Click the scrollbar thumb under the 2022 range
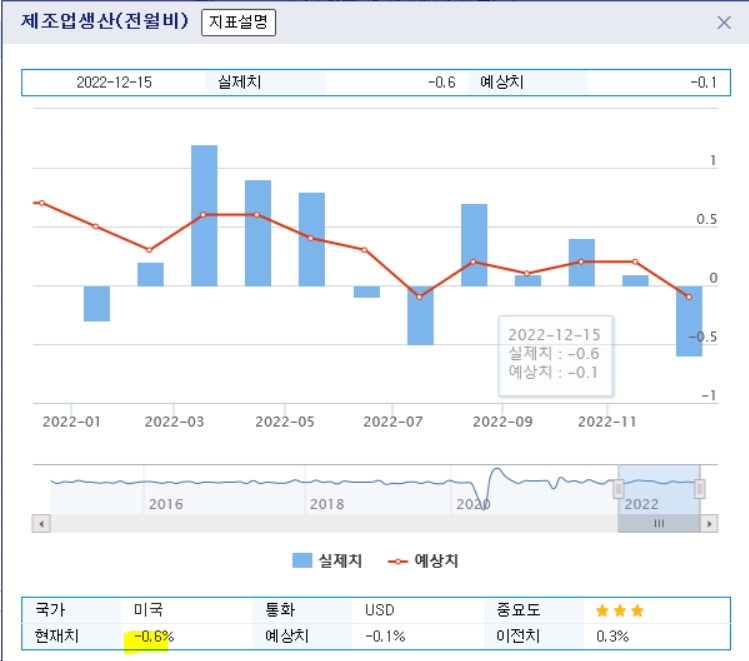The width and height of the screenshot is (749, 661). tap(659, 524)
